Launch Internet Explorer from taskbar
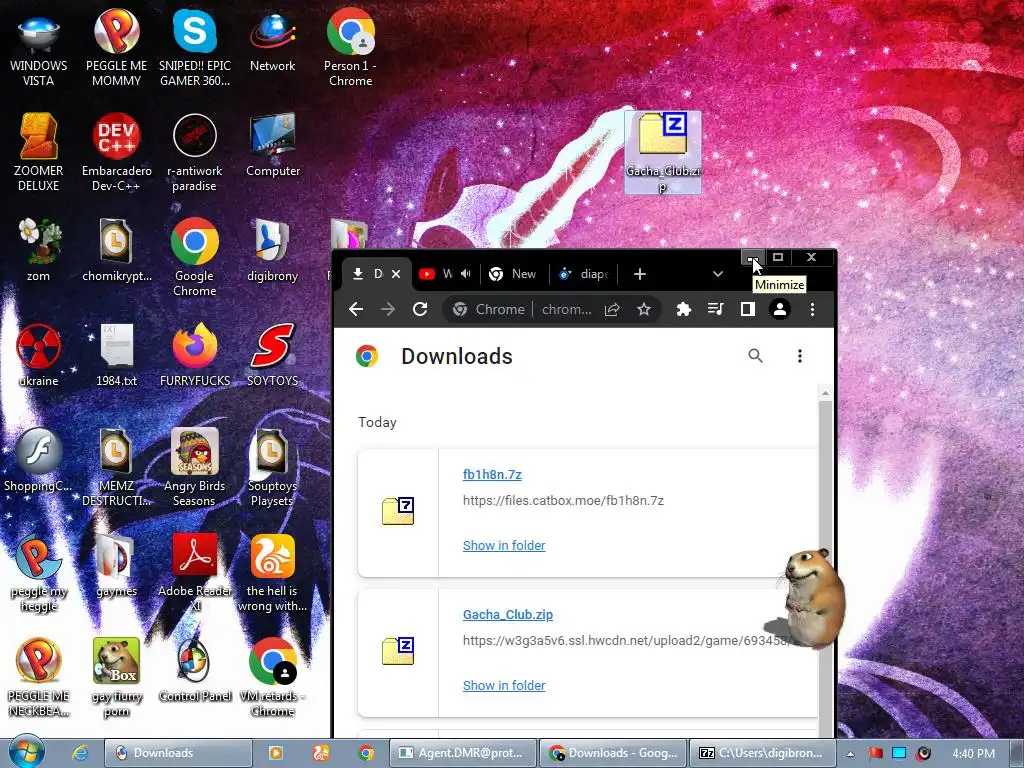Image resolution: width=1024 pixels, height=768 pixels. tap(80, 753)
